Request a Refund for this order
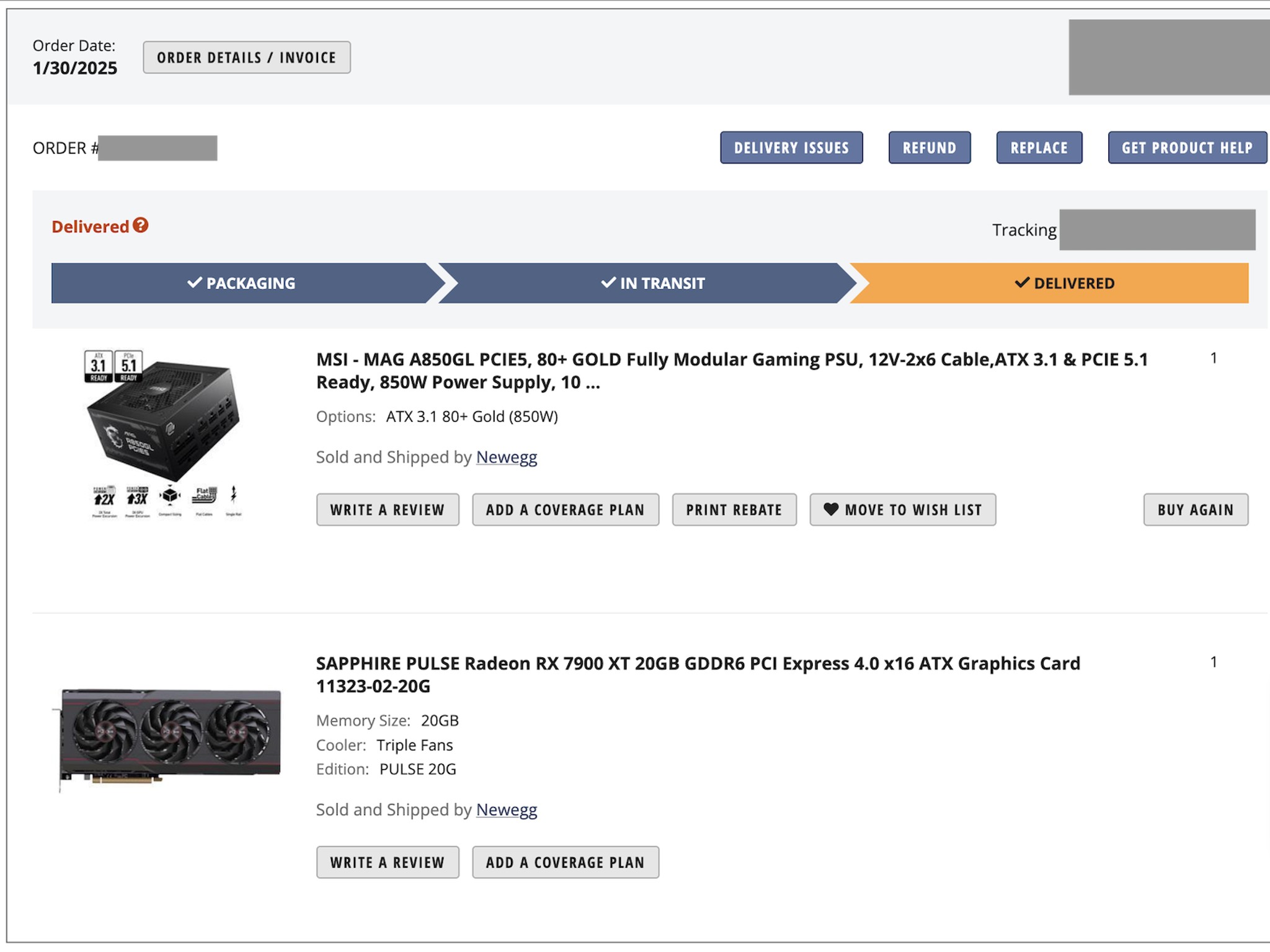Image resolution: width=1270 pixels, height=952 pixels. [930, 148]
